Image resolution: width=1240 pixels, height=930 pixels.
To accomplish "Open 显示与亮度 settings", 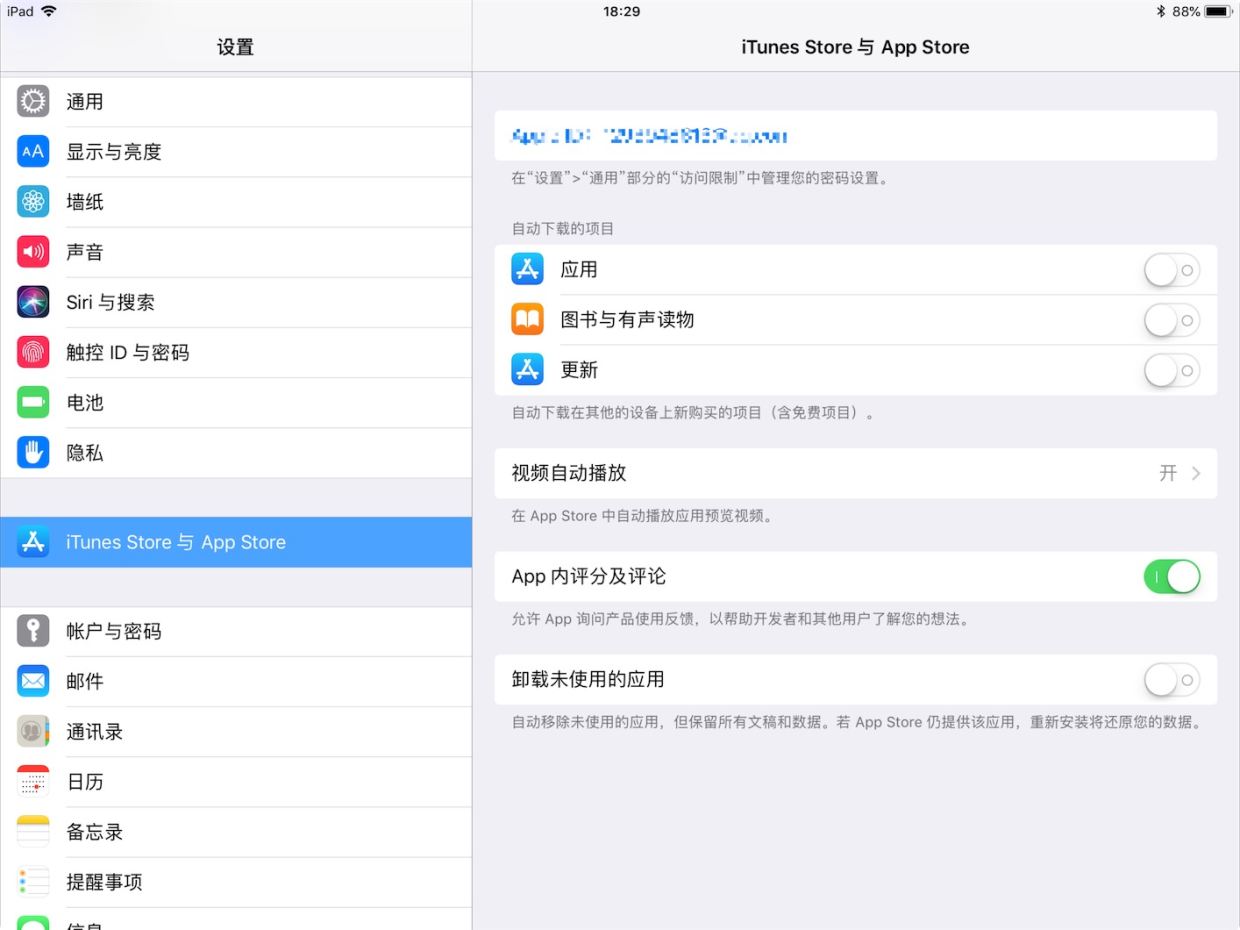I will pos(236,151).
